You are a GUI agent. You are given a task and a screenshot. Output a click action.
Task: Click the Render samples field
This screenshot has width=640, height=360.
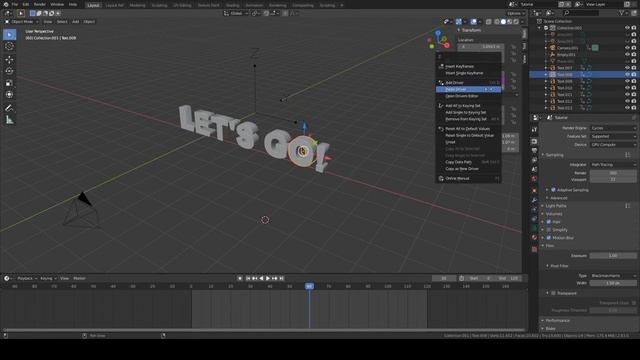tap(613, 173)
